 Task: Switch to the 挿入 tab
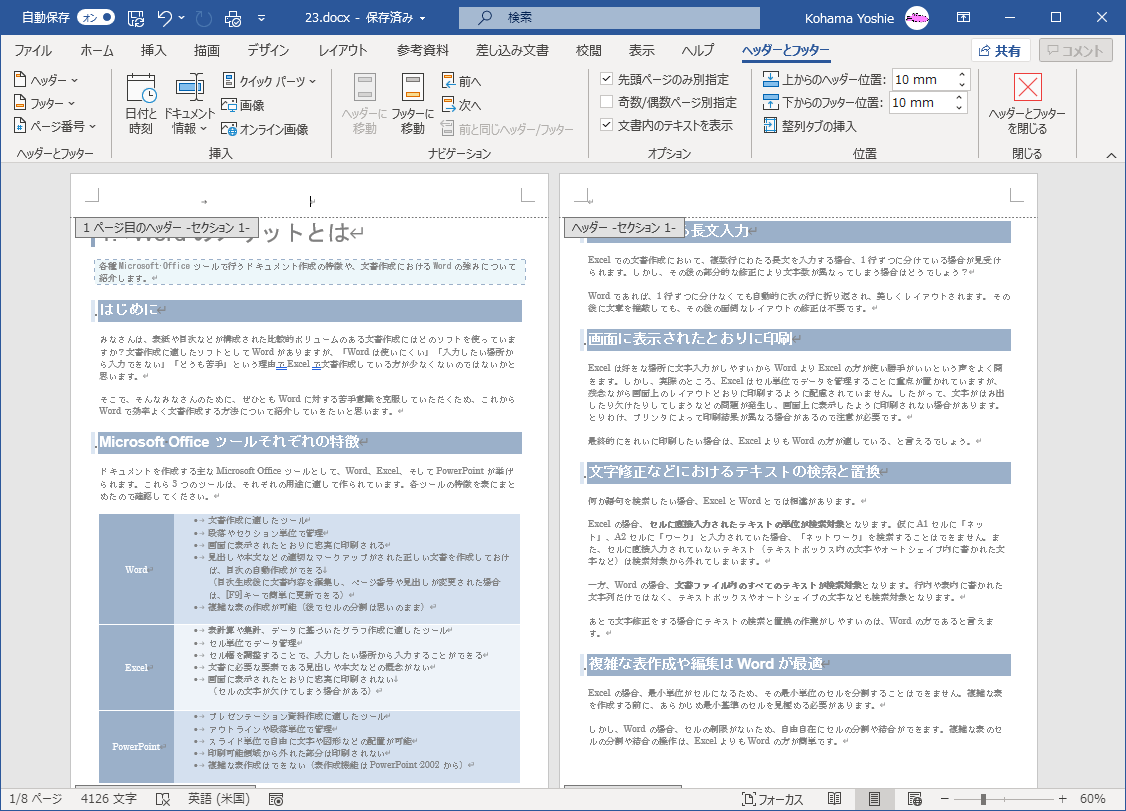click(x=153, y=50)
